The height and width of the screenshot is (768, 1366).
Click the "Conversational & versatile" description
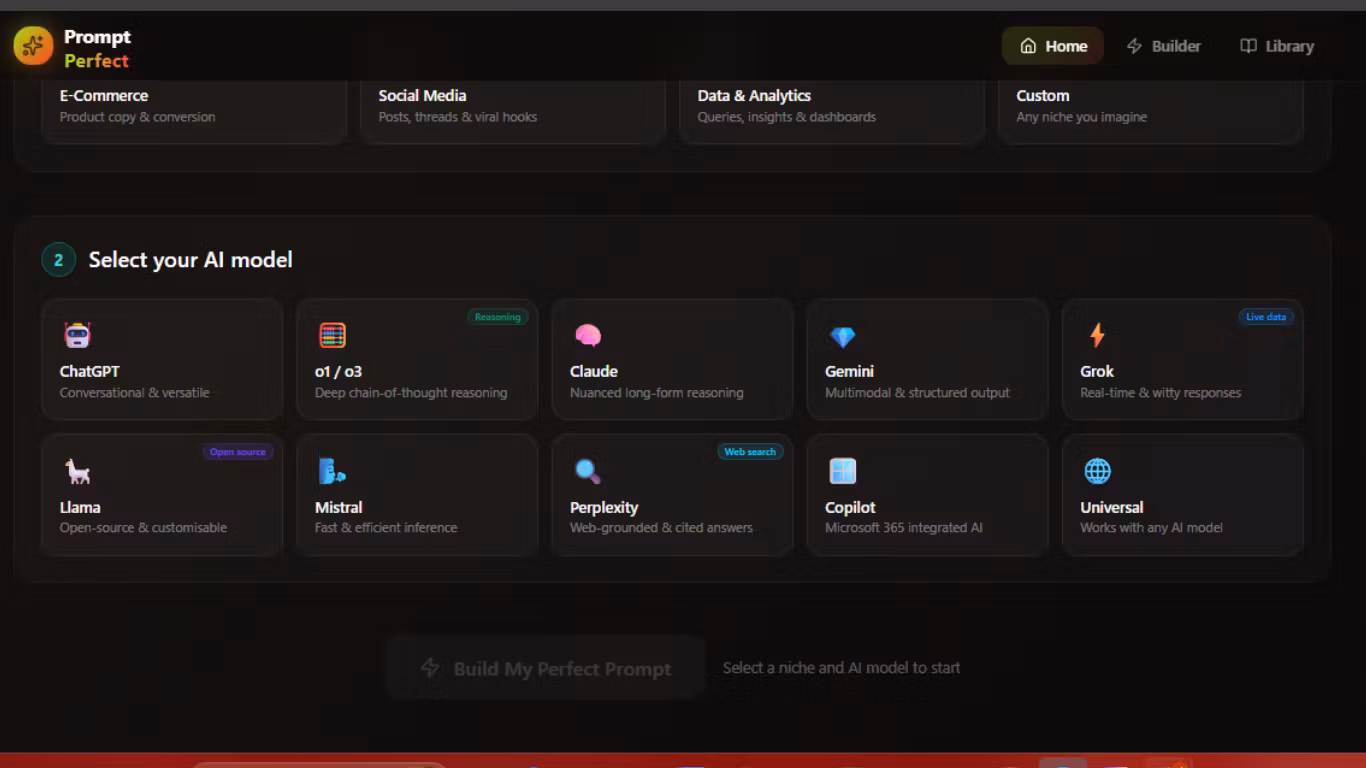pos(135,393)
